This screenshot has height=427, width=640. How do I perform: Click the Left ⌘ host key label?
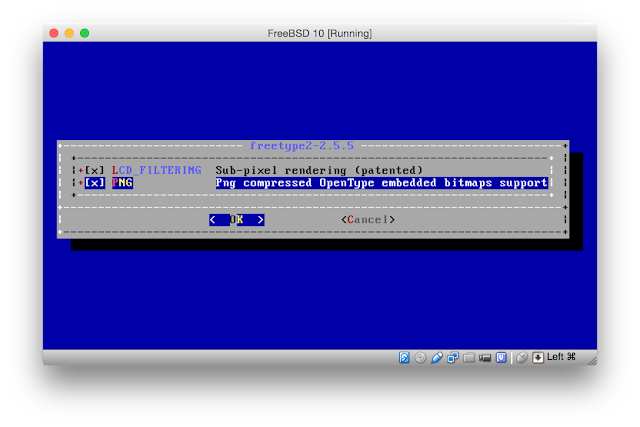click(x=561, y=357)
